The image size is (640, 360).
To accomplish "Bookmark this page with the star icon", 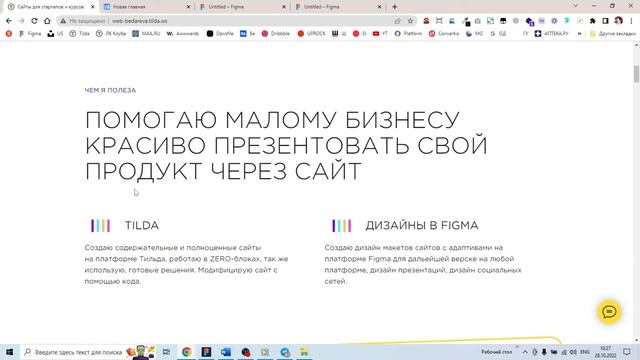I will (410, 21).
